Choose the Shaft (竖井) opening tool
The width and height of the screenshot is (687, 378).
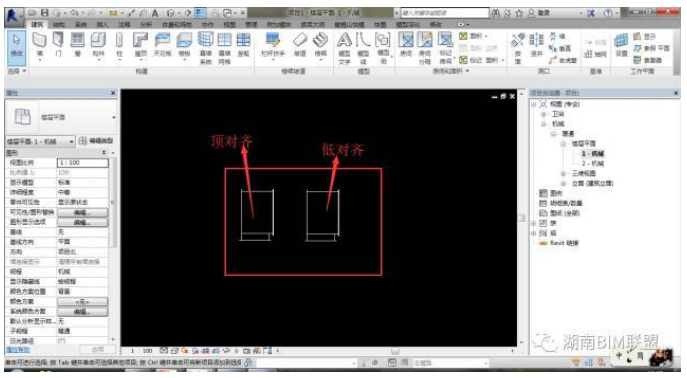[x=536, y=45]
